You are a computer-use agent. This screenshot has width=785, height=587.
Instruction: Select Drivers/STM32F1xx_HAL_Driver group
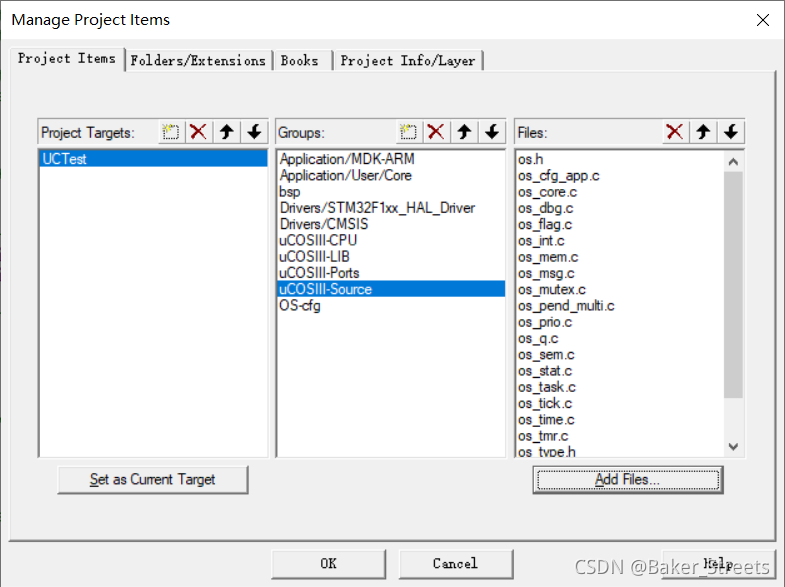click(390, 208)
